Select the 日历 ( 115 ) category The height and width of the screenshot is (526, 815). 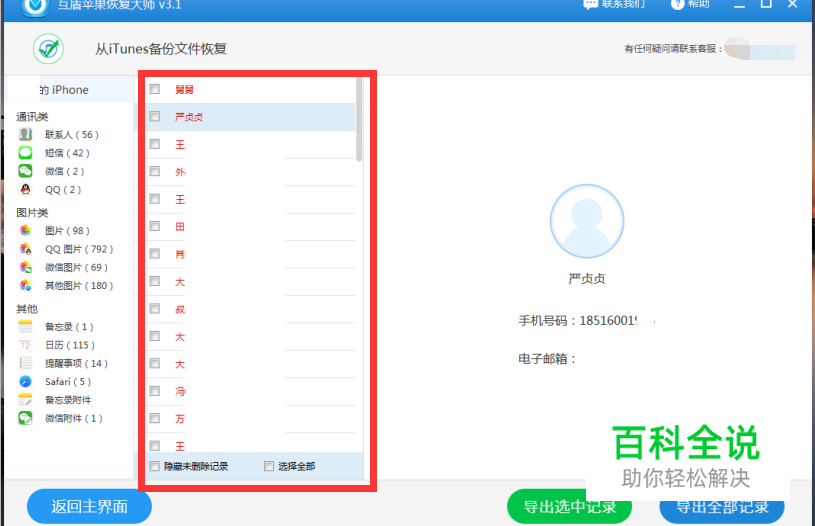[x=70, y=345]
